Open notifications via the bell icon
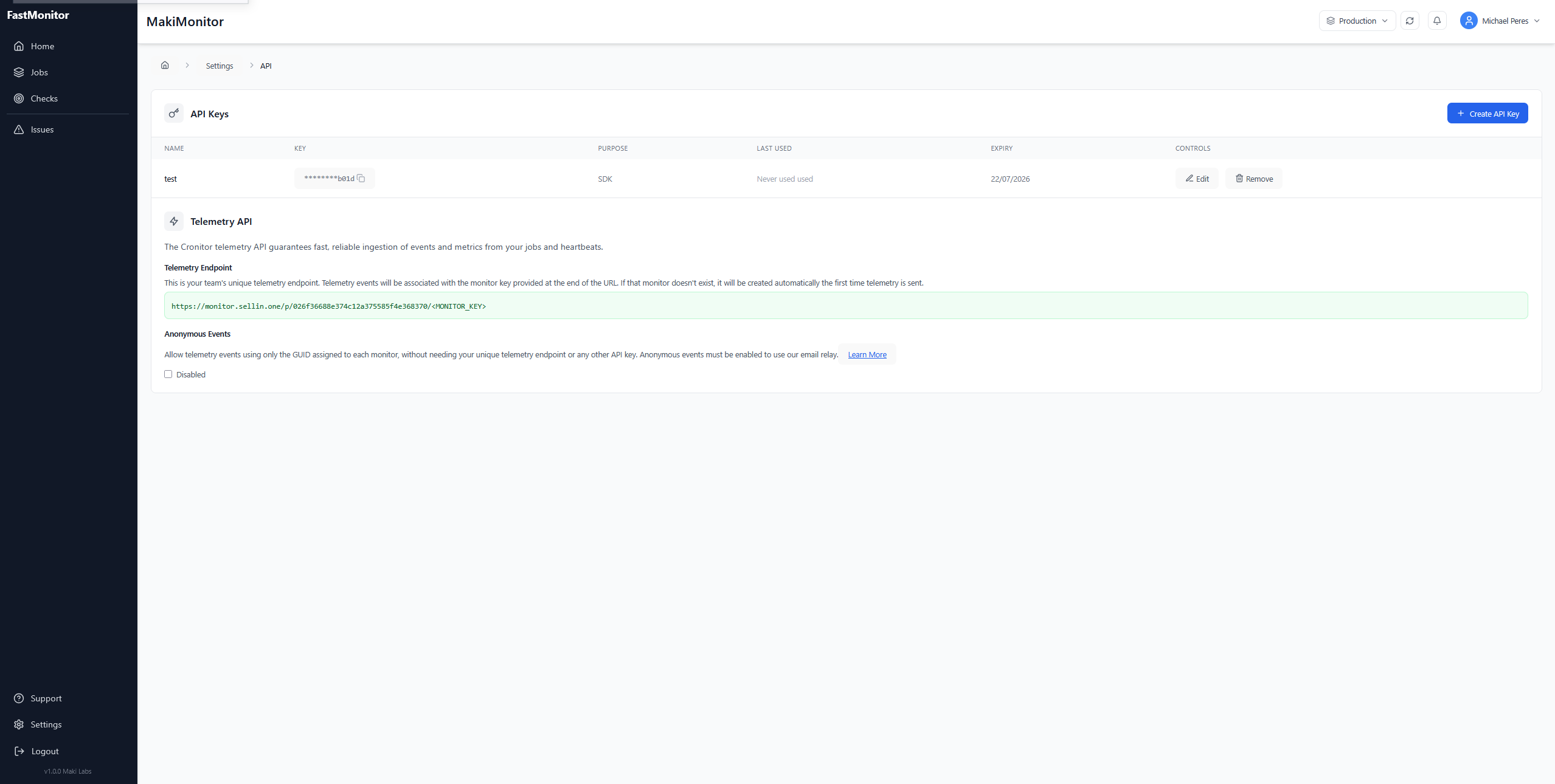Viewport: 1555px width, 784px height. pos(1436,20)
